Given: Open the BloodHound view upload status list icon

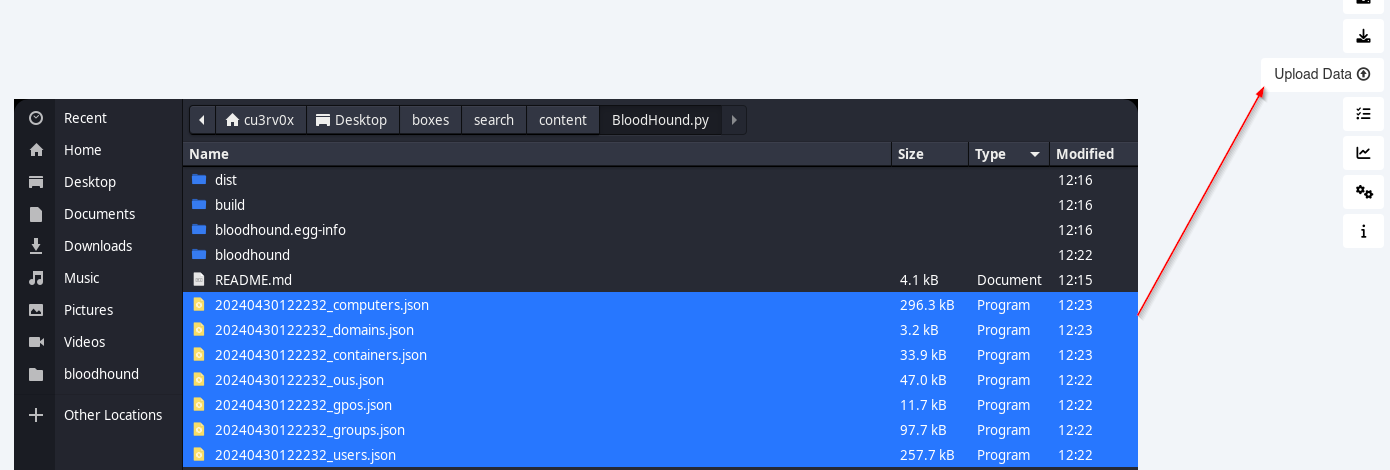Looking at the screenshot, I should (x=1363, y=114).
